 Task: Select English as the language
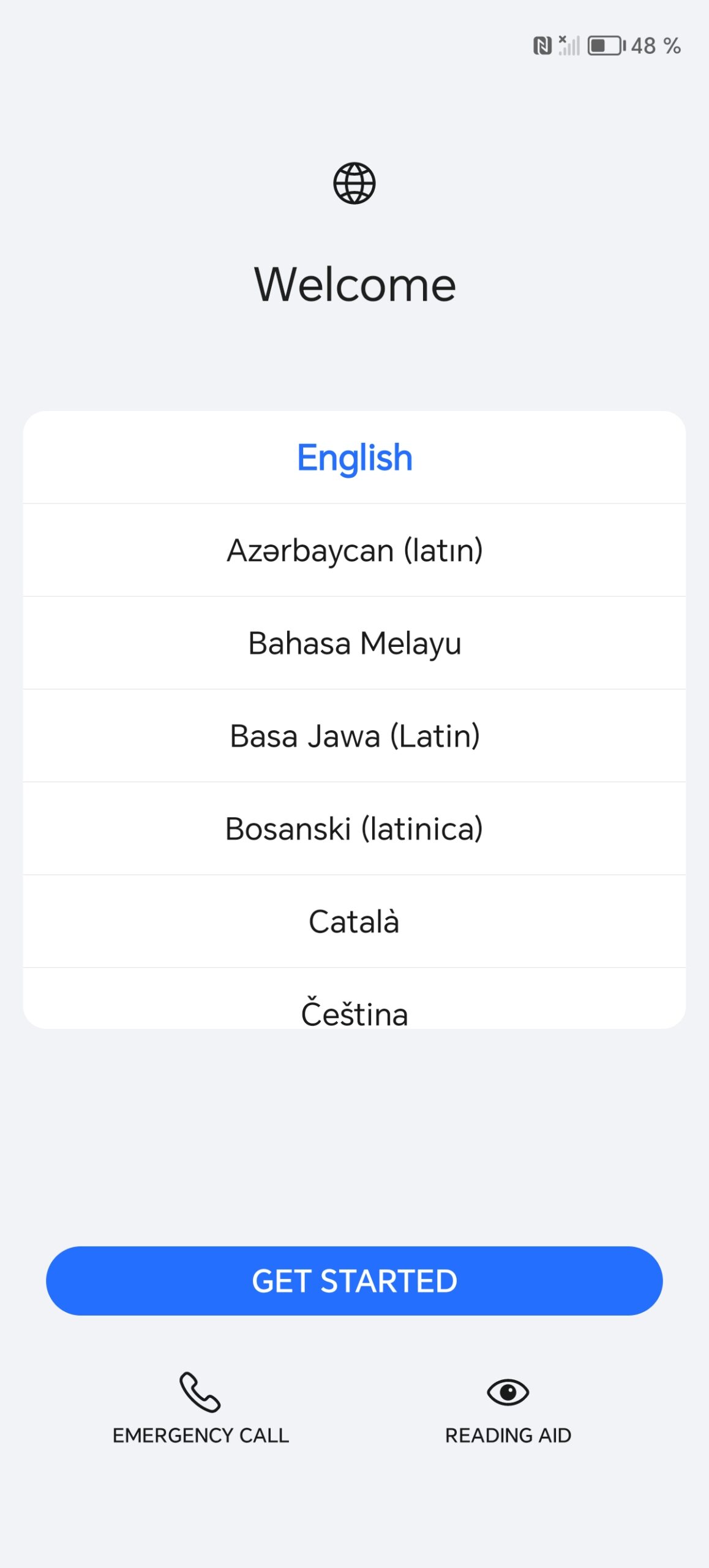click(x=354, y=458)
